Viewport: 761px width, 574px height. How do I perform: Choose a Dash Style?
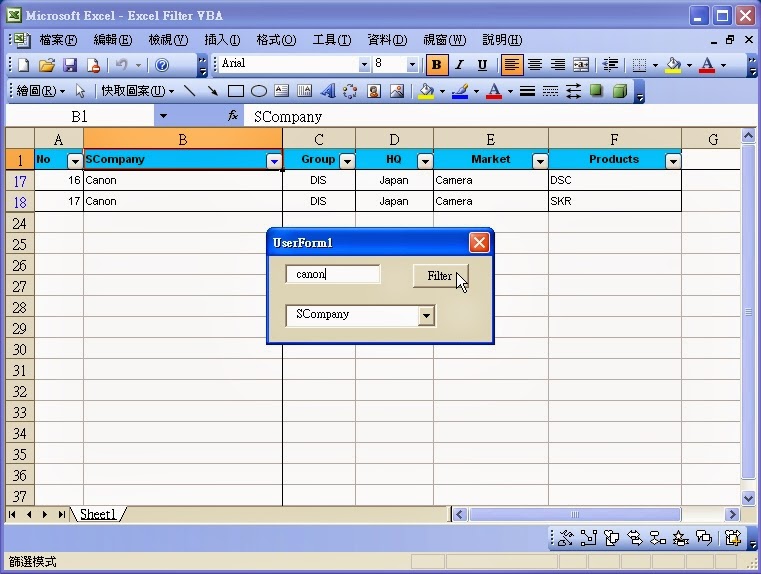coord(550,91)
